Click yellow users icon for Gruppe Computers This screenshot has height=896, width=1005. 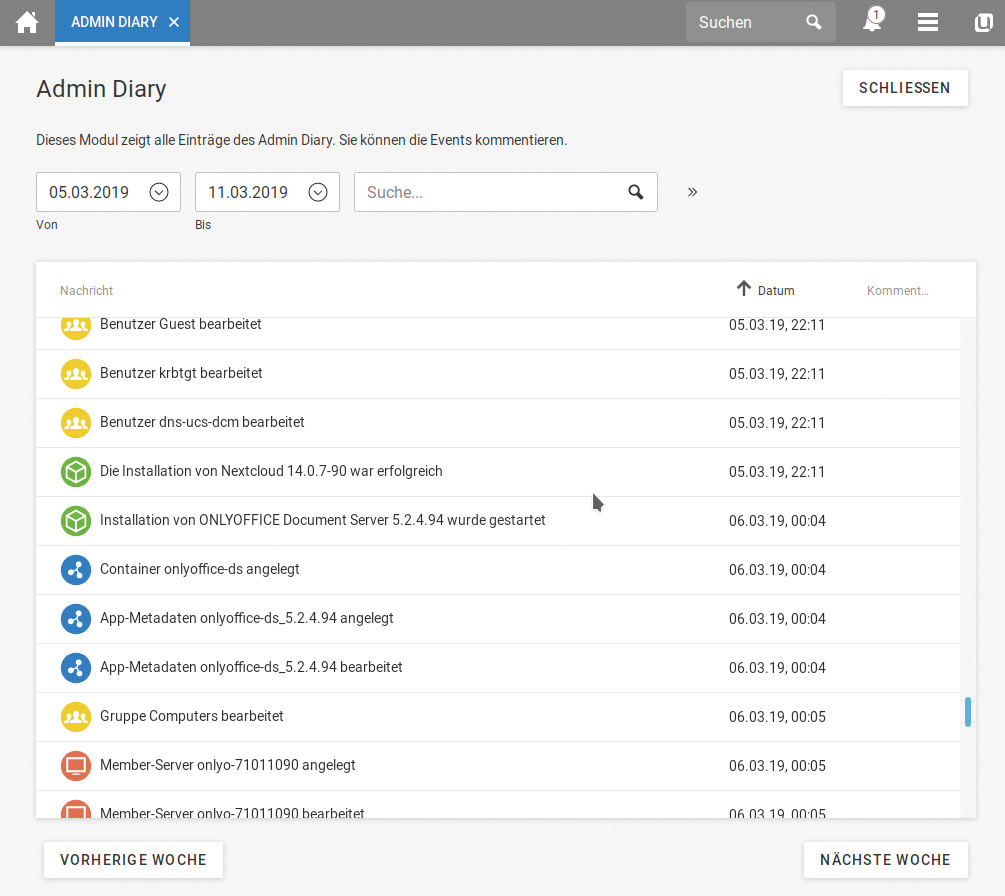[76, 716]
